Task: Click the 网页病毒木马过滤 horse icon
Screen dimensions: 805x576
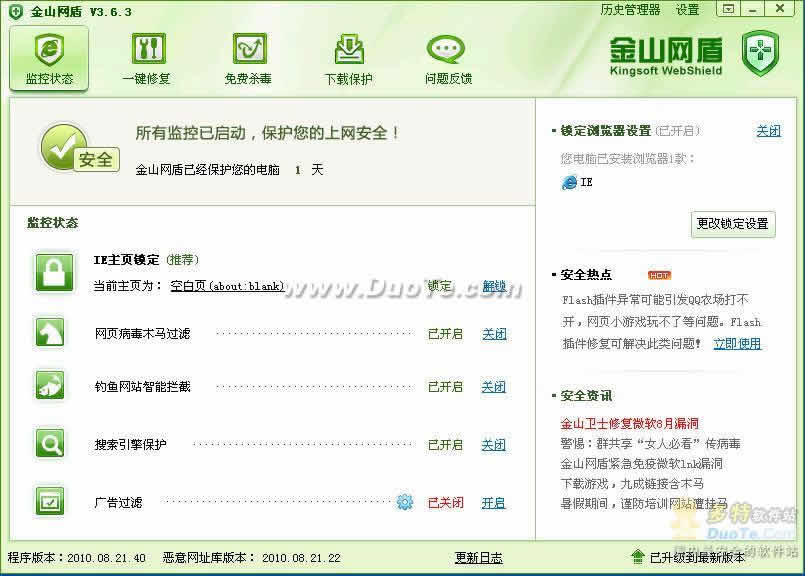Action: 50,332
